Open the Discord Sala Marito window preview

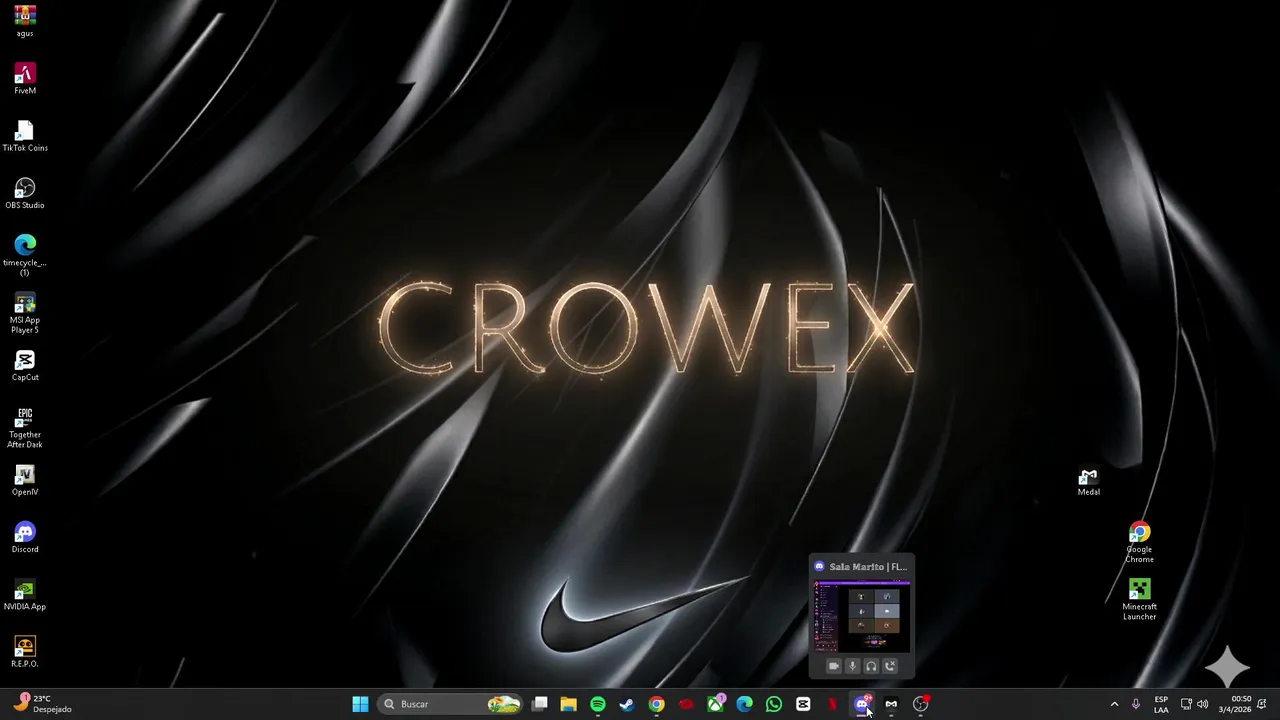[862, 616]
